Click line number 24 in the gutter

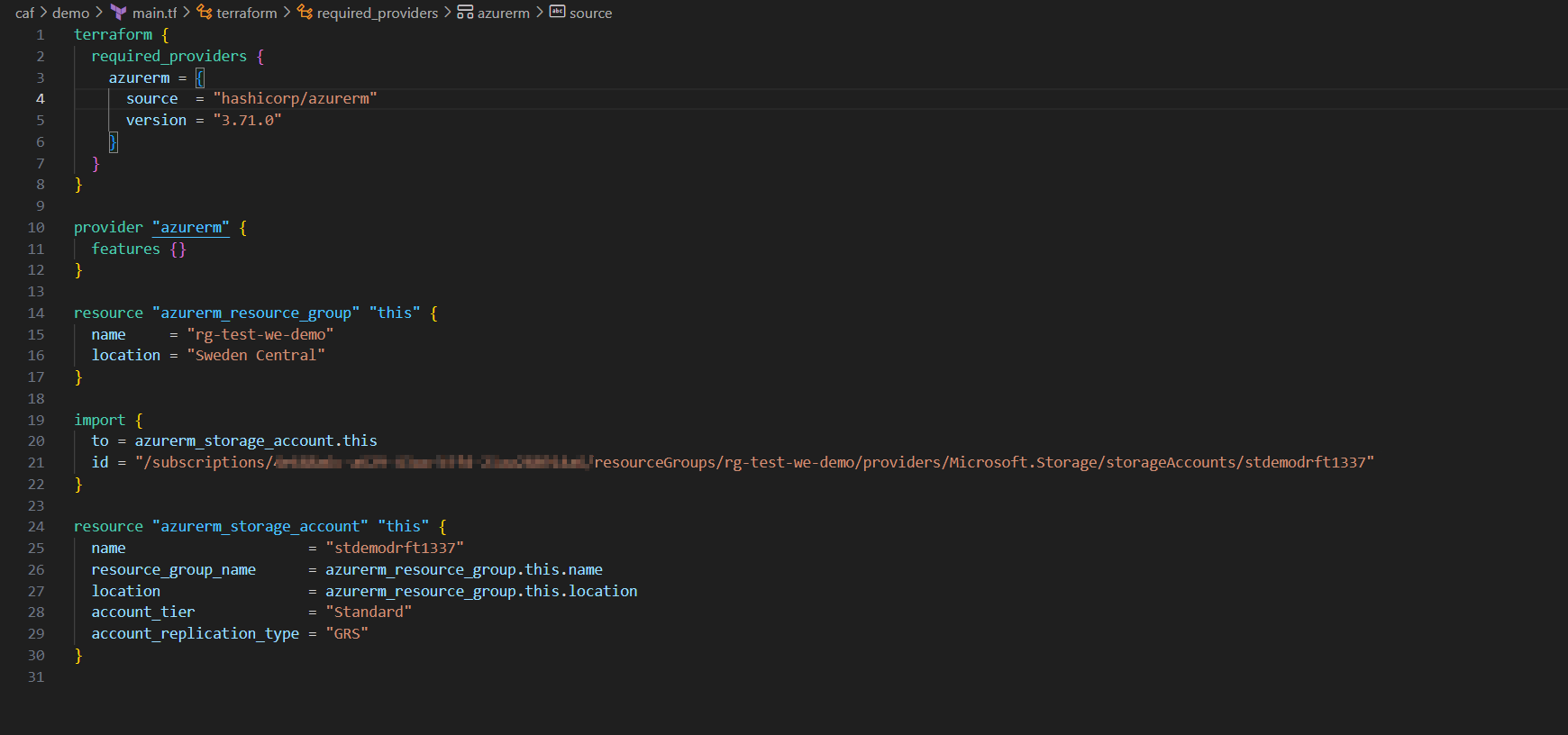coord(36,527)
